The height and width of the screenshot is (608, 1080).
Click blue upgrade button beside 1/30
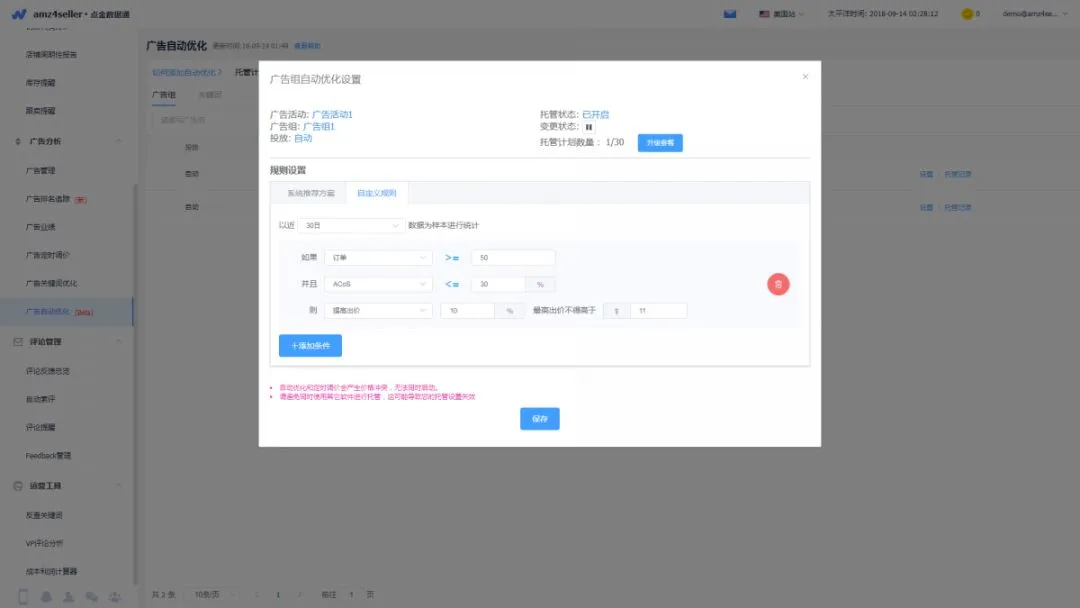pyautogui.click(x=660, y=143)
